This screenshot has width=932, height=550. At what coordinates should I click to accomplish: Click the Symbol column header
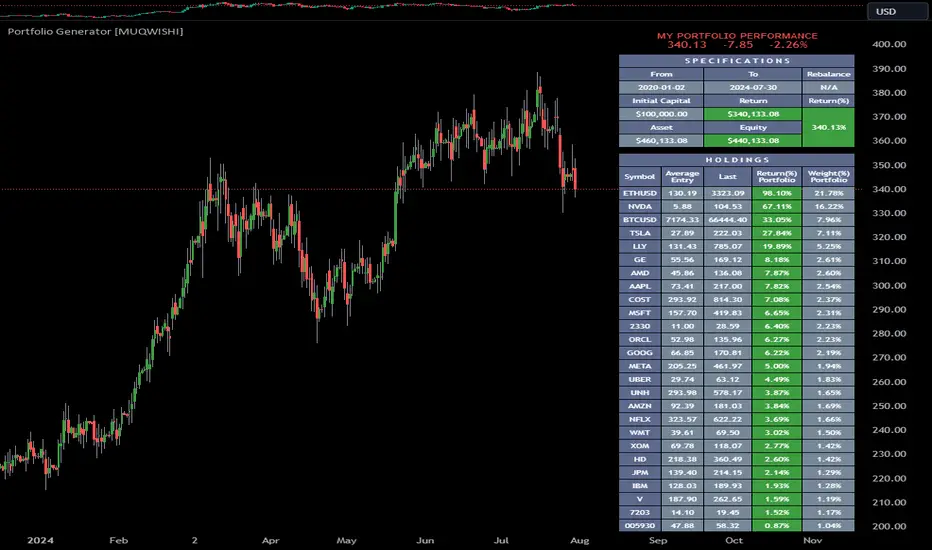(640, 177)
